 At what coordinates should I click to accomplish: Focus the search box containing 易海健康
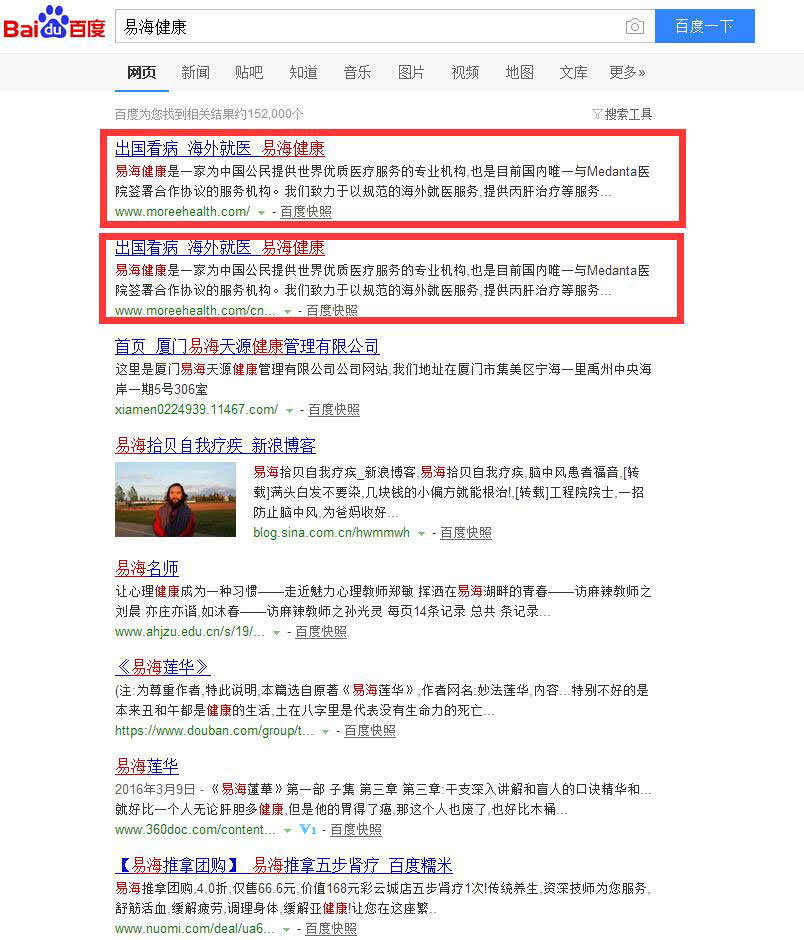(x=385, y=26)
